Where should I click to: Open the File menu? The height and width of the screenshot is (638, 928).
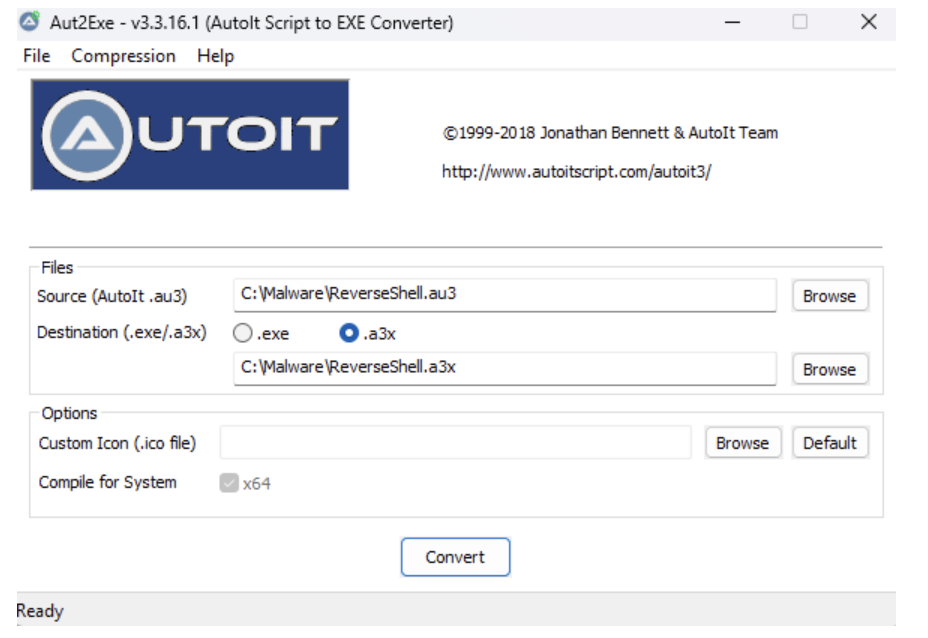[37, 56]
